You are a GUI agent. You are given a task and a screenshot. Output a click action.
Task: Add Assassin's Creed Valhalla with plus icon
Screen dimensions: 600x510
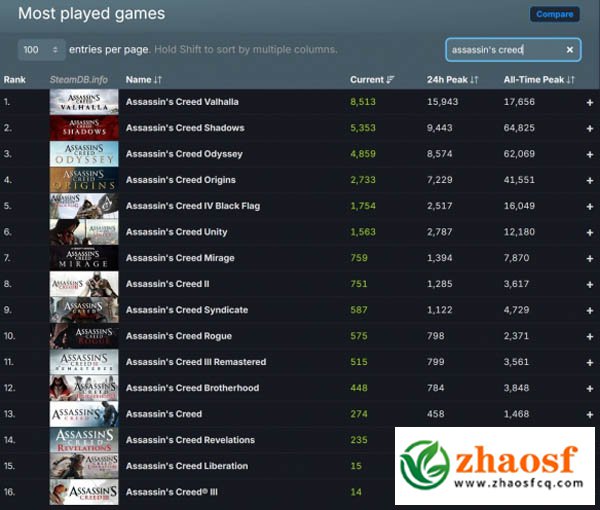(589, 102)
